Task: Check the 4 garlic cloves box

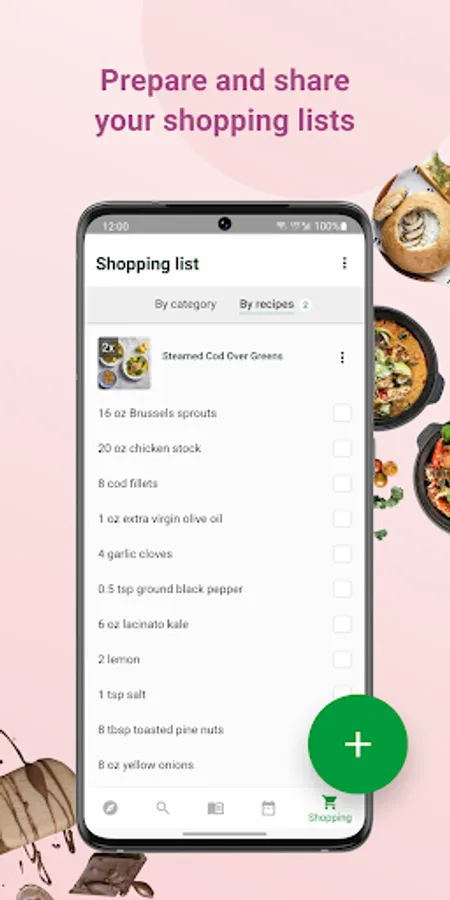Action: point(342,554)
